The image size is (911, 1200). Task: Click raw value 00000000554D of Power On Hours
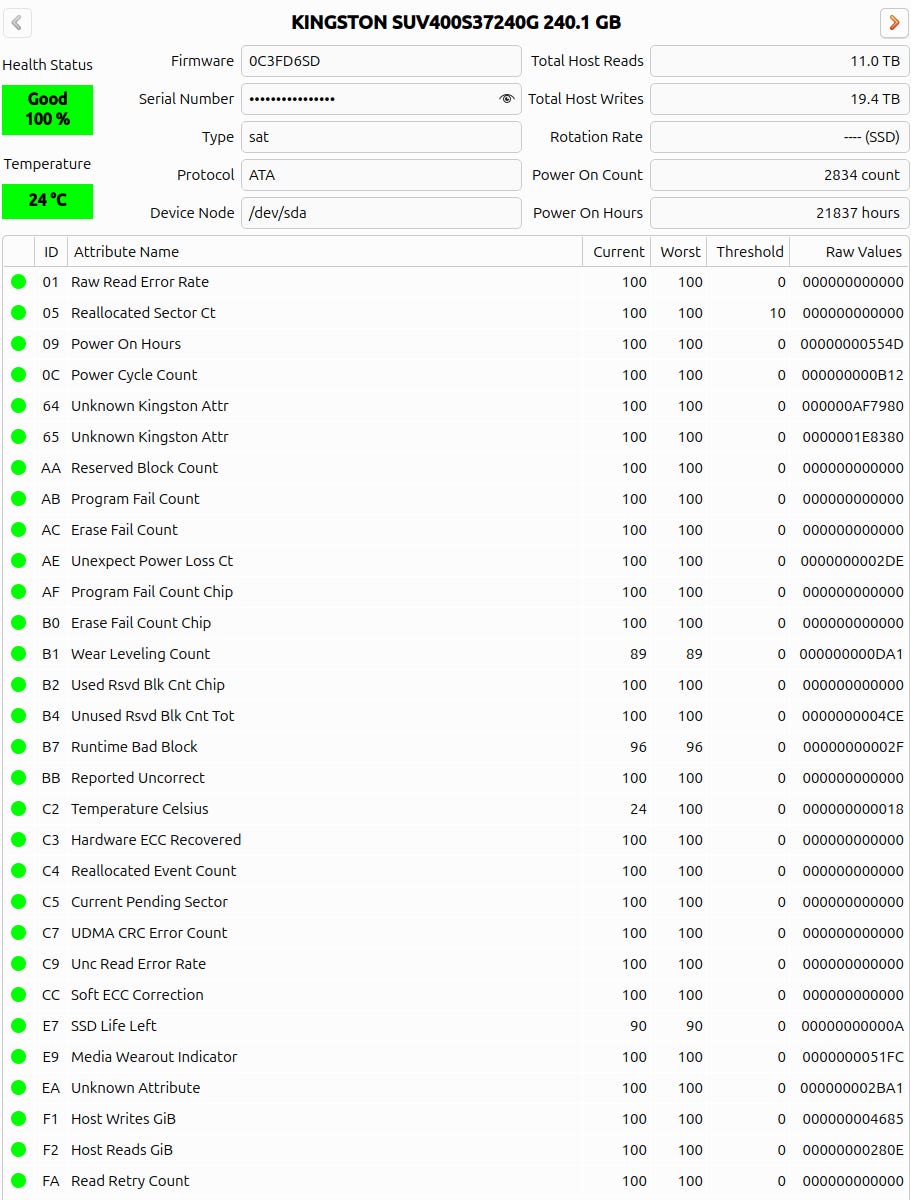853,344
